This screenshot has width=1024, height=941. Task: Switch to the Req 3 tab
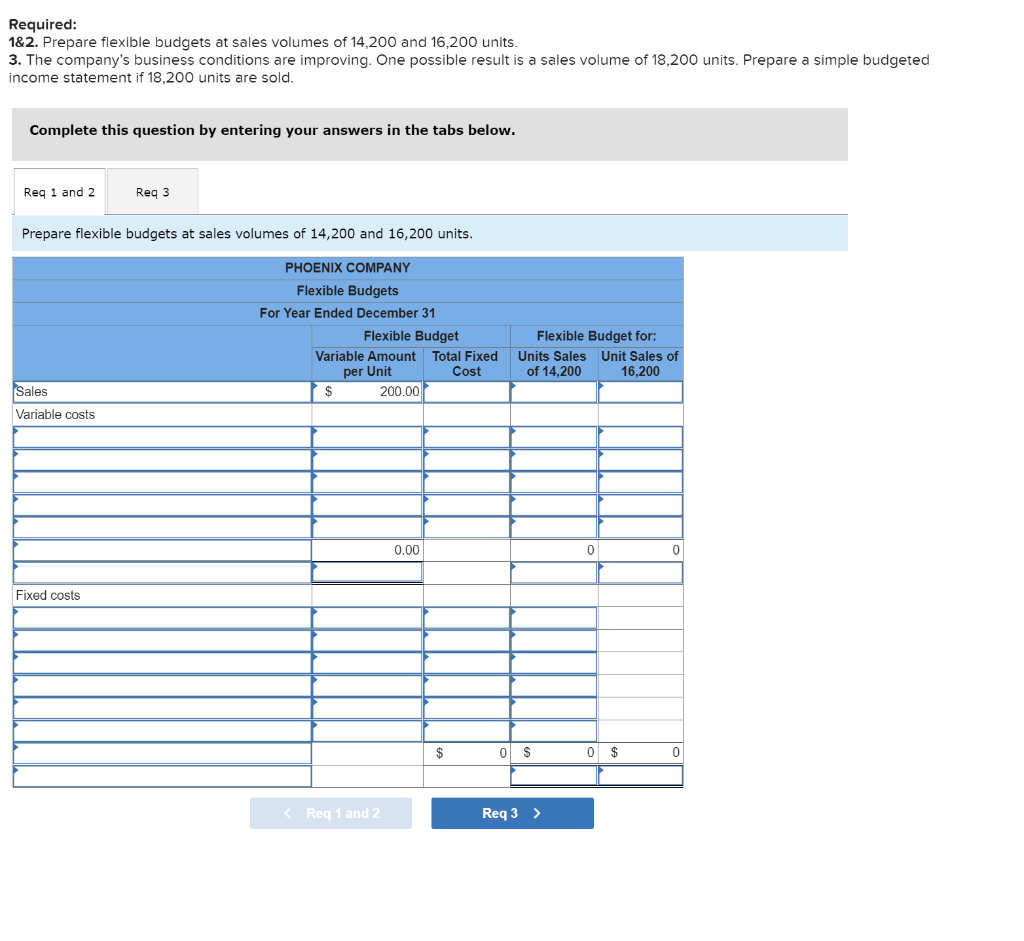point(151,191)
